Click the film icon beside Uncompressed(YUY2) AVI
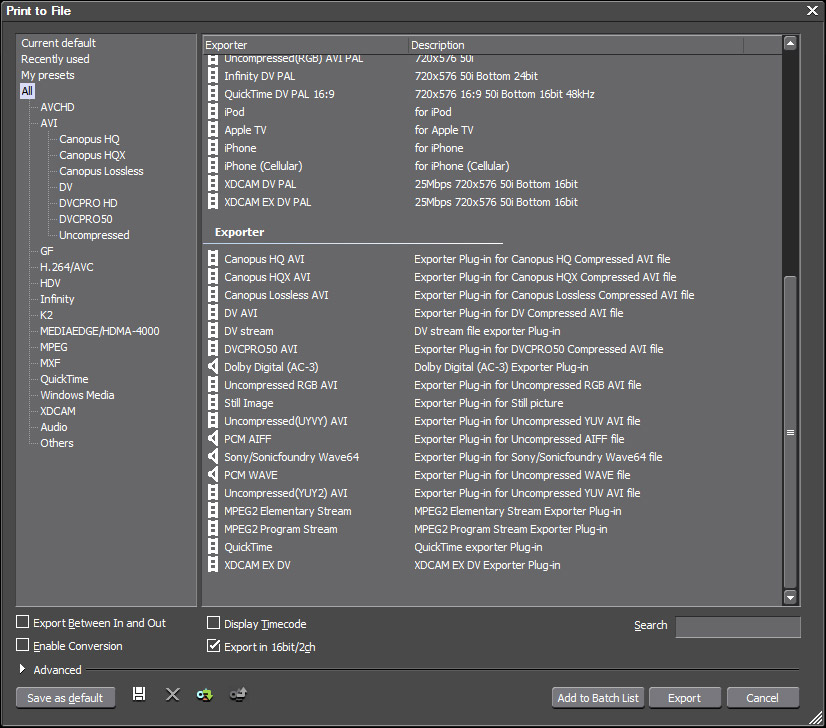826x728 pixels. (x=213, y=493)
